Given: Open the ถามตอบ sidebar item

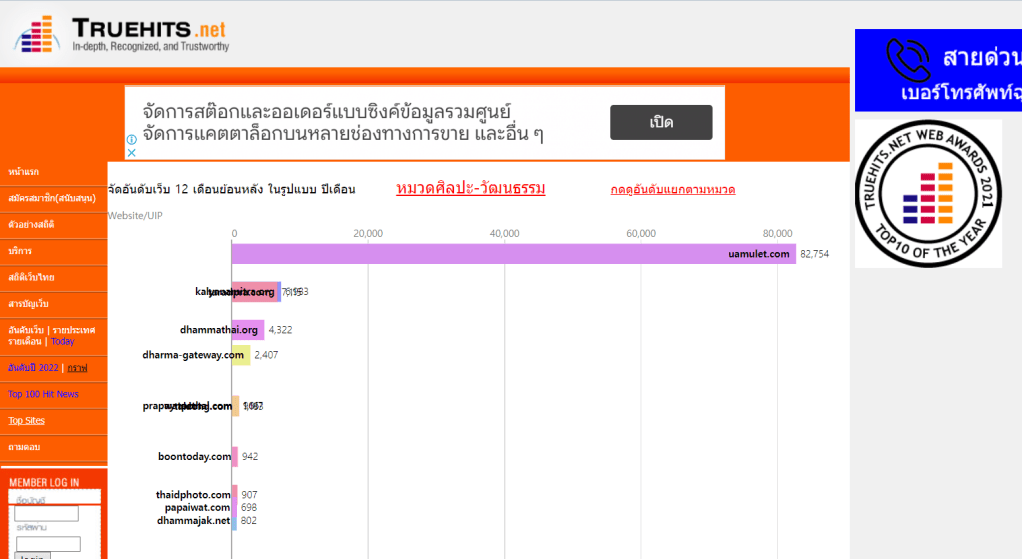Looking at the screenshot, I should (23, 446).
